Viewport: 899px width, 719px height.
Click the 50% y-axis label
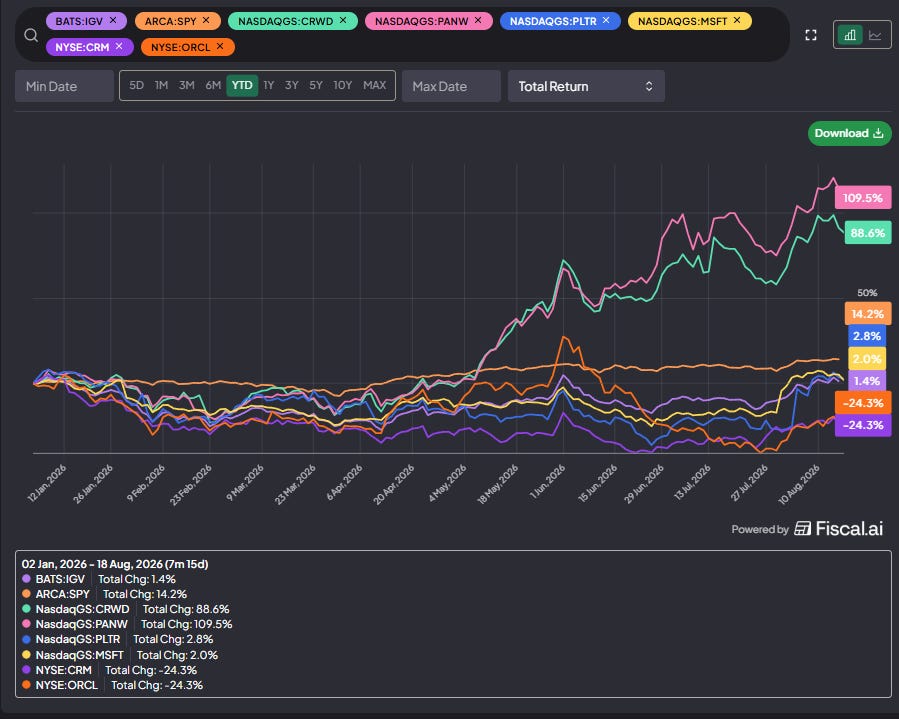tap(867, 292)
